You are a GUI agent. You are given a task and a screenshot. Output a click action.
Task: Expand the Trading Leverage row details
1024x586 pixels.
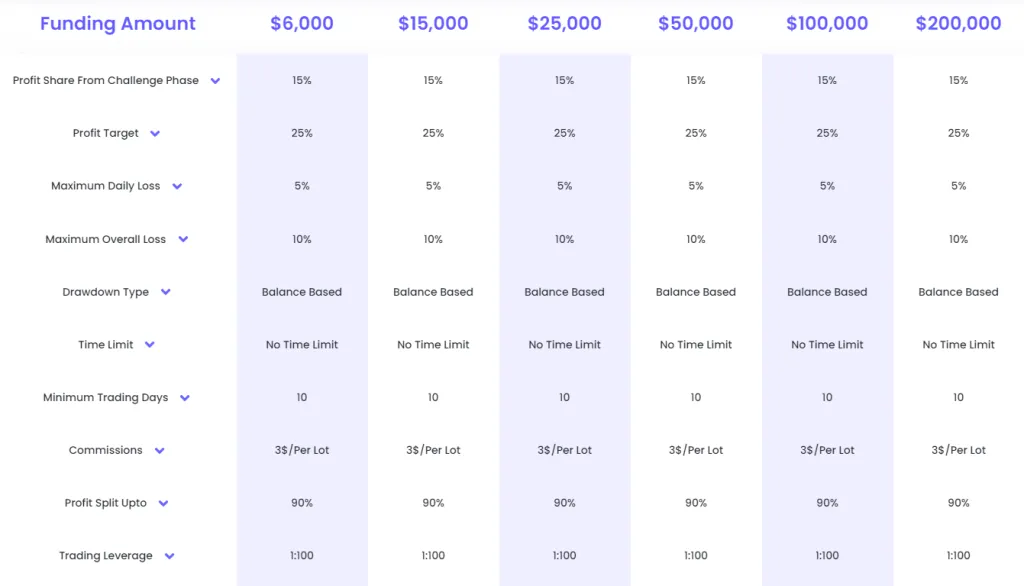point(167,556)
